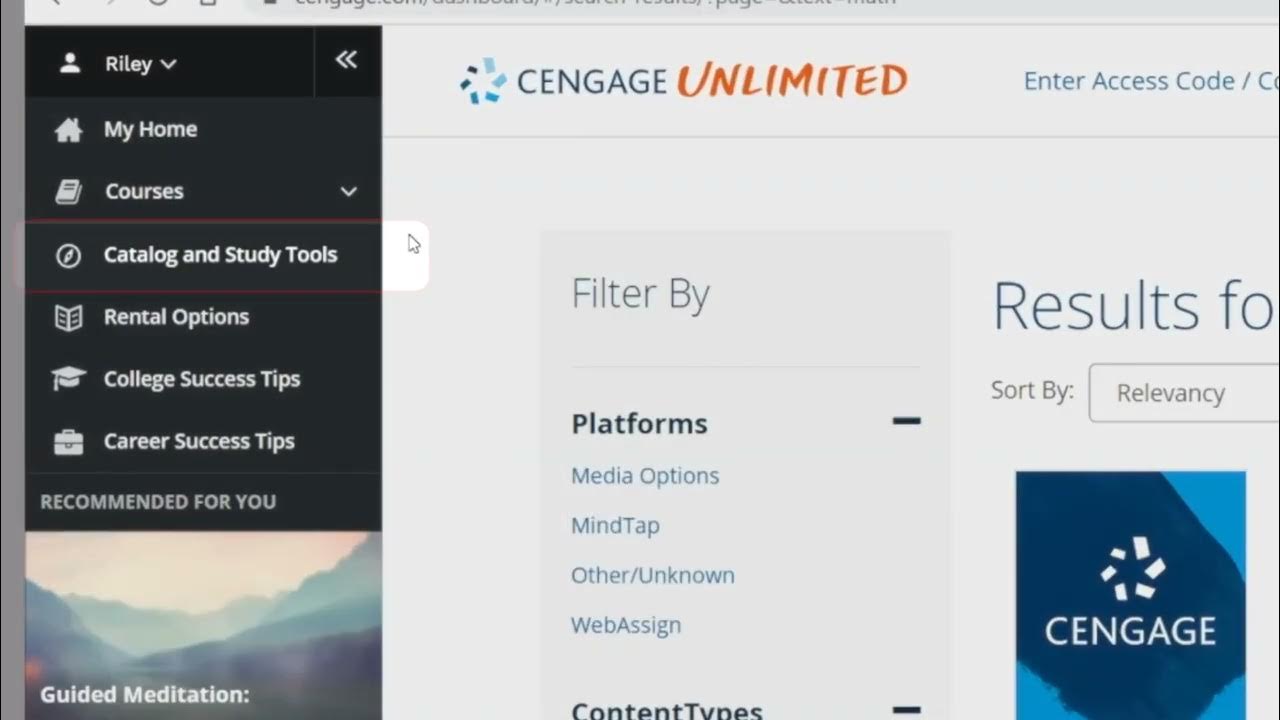Click the College Success Tips graduation cap icon

coord(68,379)
